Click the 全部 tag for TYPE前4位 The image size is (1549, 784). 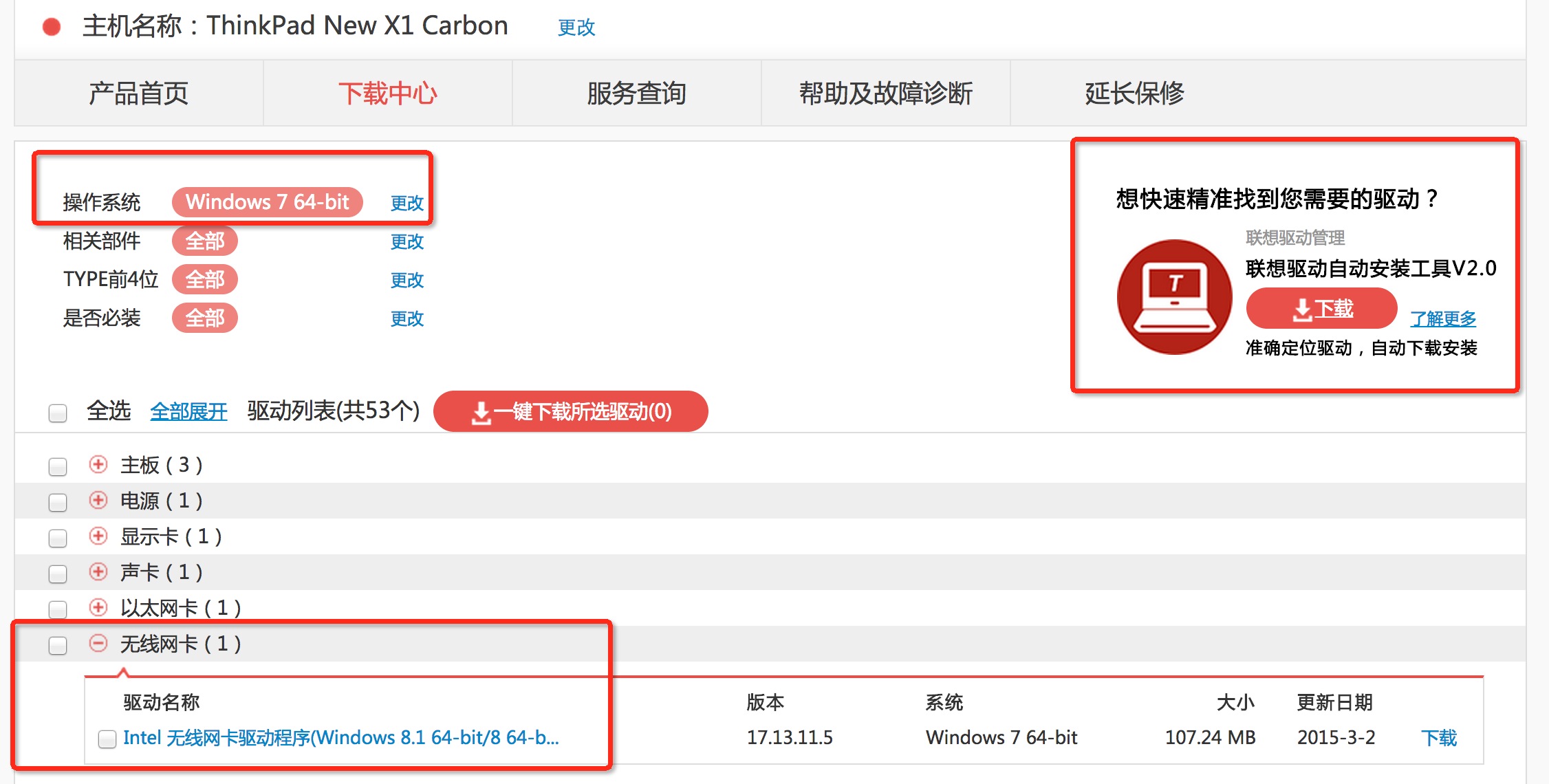pyautogui.click(x=205, y=279)
